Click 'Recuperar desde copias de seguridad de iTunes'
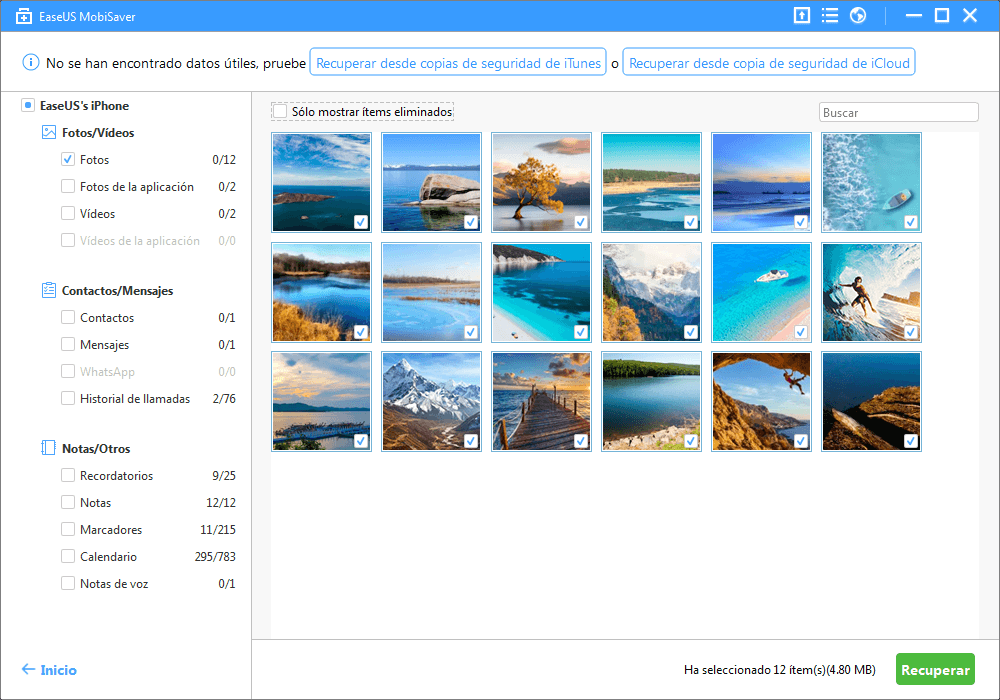 [459, 63]
